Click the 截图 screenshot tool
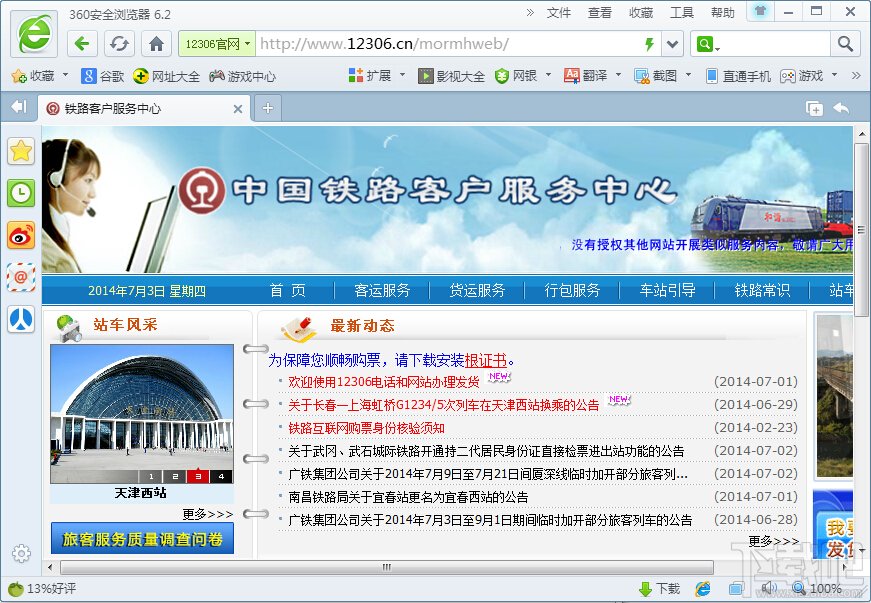 click(x=655, y=76)
